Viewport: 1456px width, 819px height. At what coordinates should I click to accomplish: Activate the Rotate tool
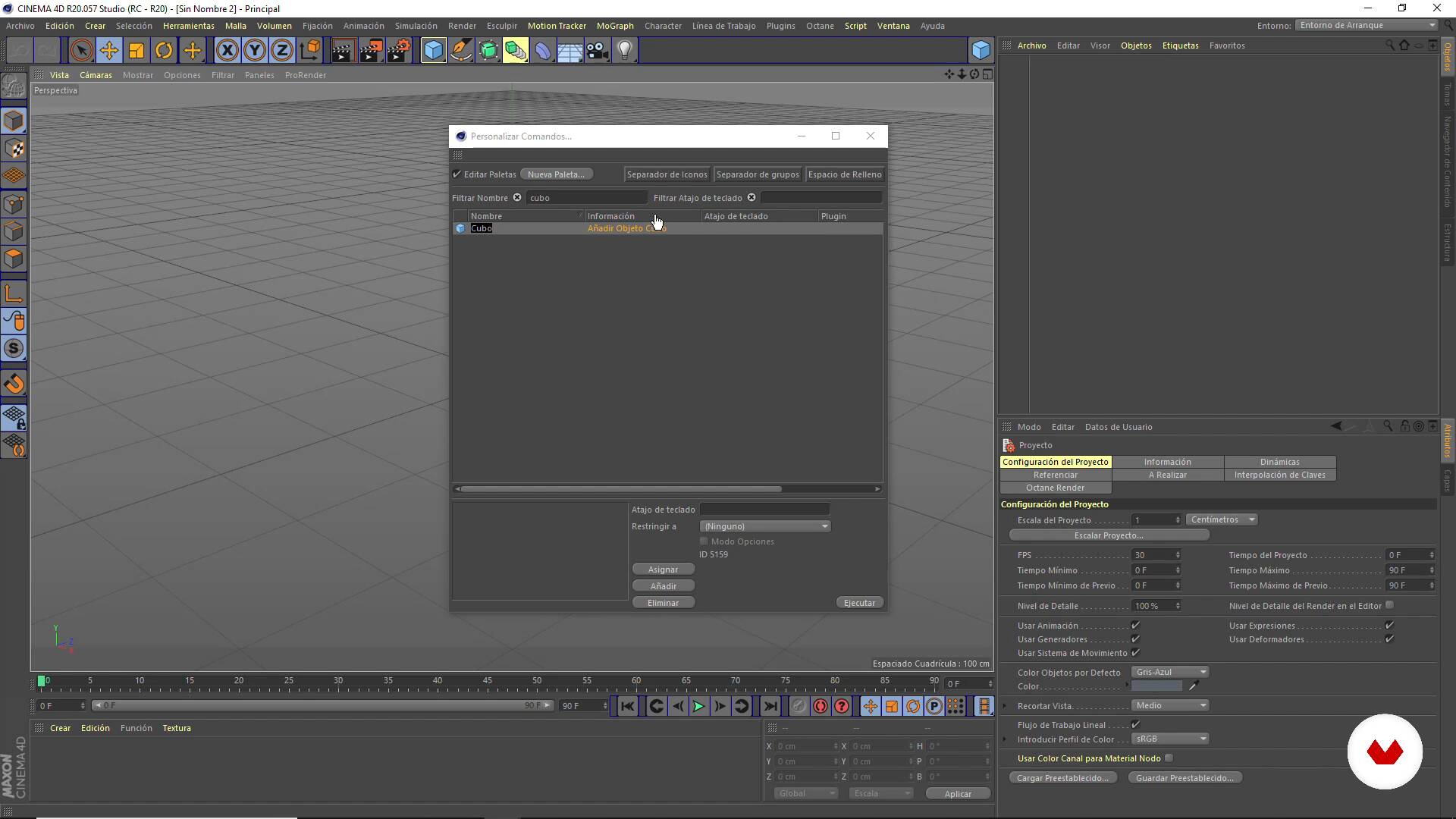[x=164, y=51]
